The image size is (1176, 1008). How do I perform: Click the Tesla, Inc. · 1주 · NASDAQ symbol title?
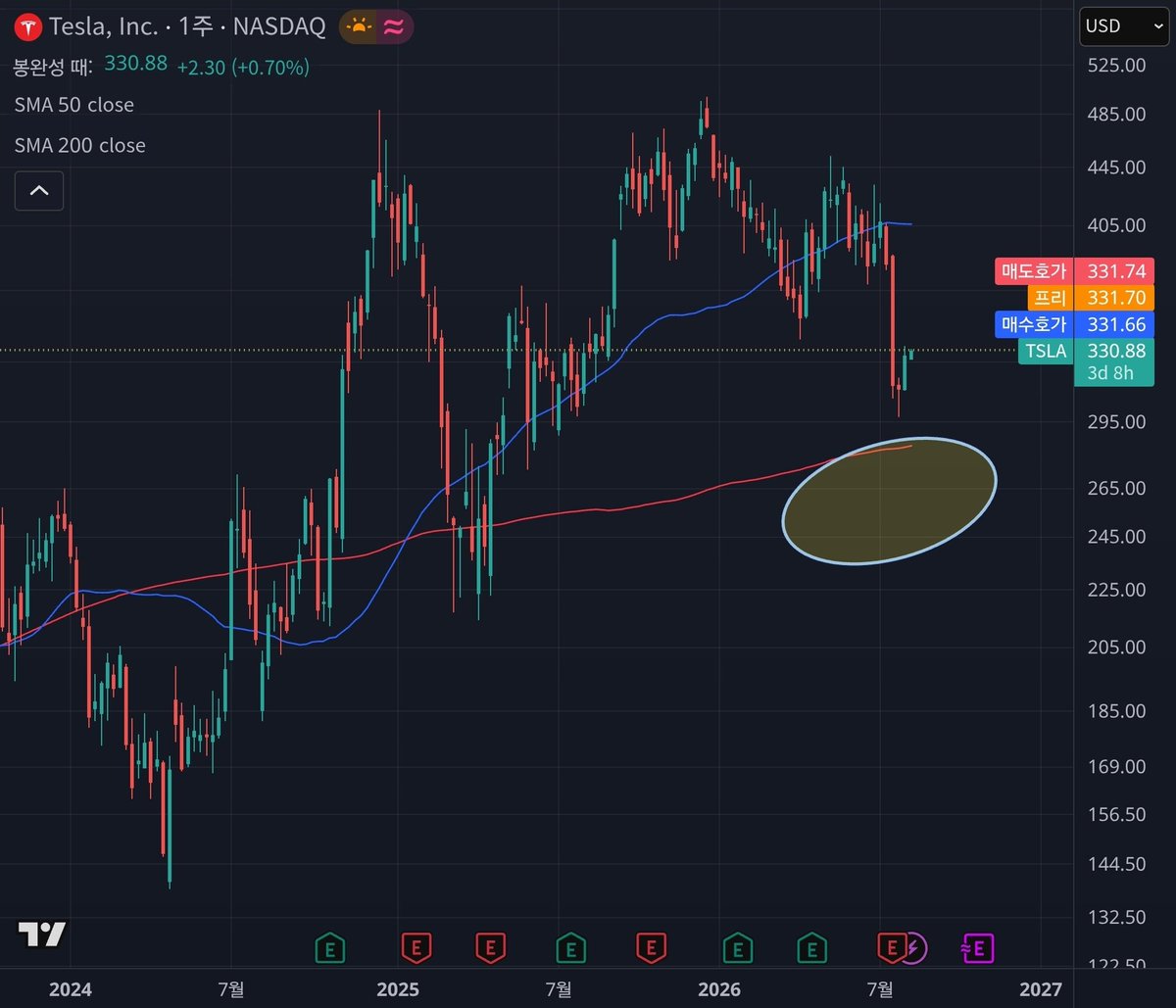click(186, 27)
